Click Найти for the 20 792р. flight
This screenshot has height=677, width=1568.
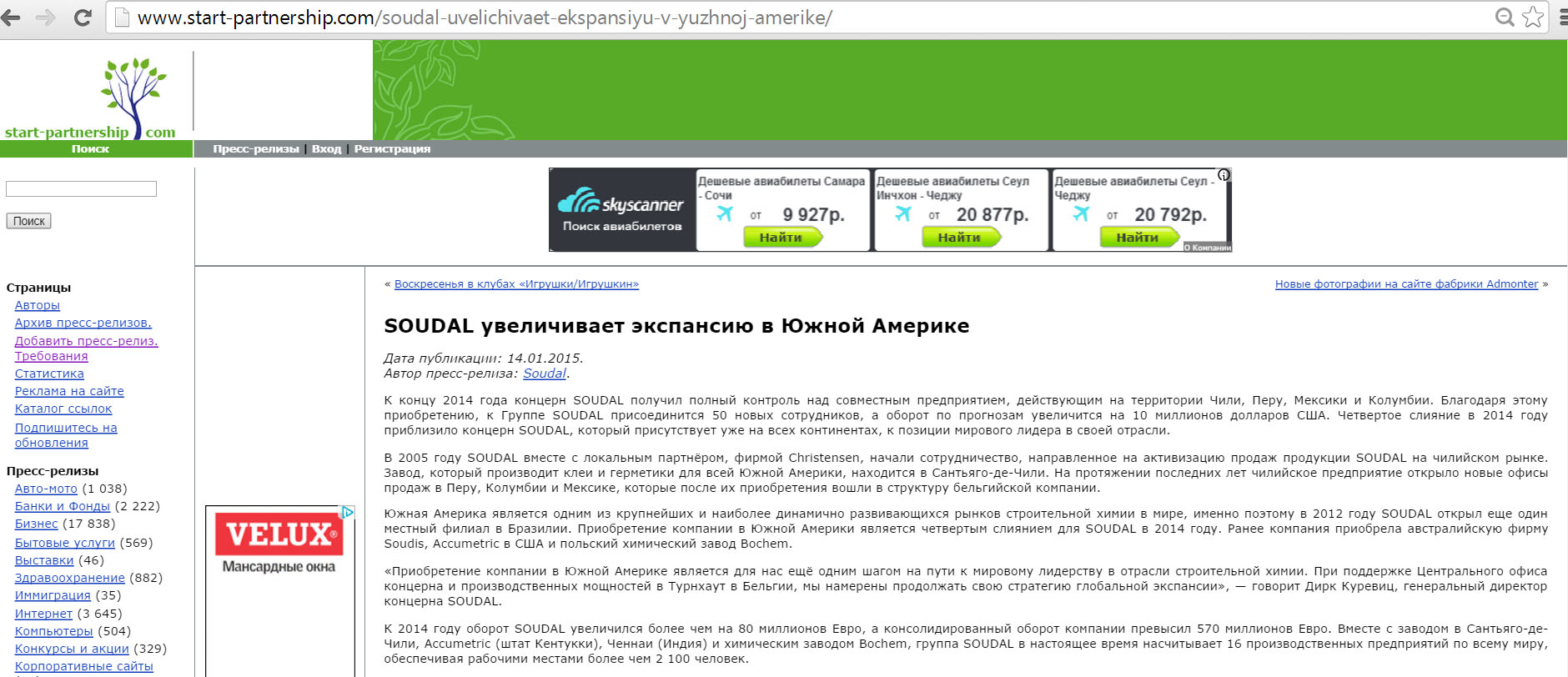[1138, 238]
